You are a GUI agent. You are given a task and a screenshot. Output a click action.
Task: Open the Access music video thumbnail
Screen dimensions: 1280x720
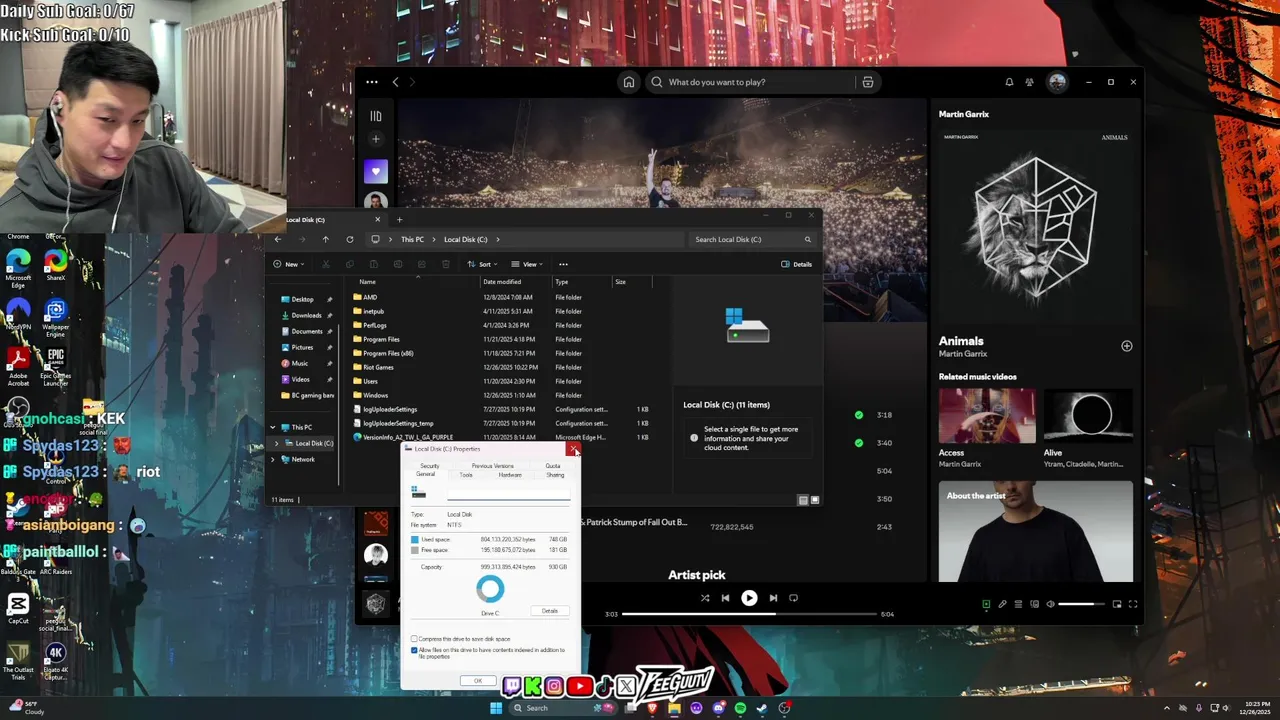987,416
